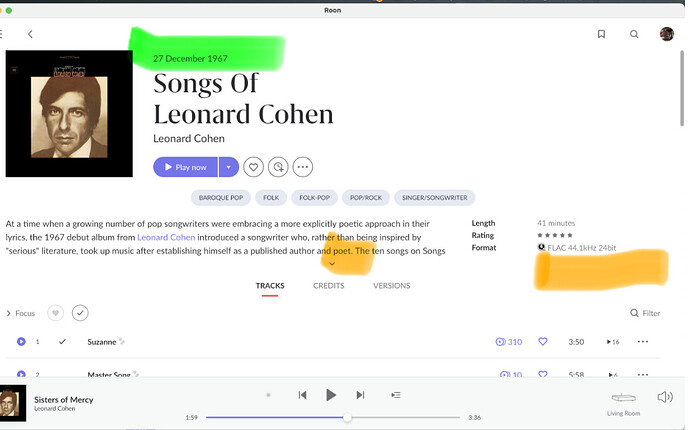The width and height of the screenshot is (690, 430).
Task: Open the volume speaker control
Action: coord(665,397)
